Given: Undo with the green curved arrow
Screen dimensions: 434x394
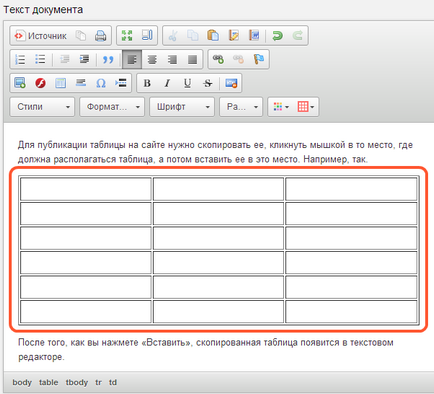Looking at the screenshot, I should pos(277,35).
